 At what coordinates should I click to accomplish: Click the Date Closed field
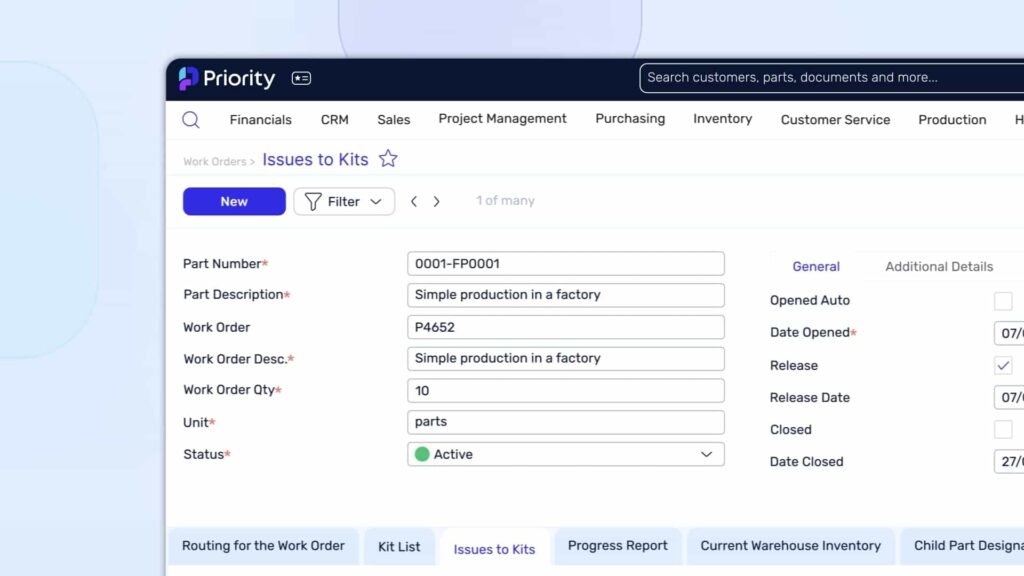click(1009, 461)
